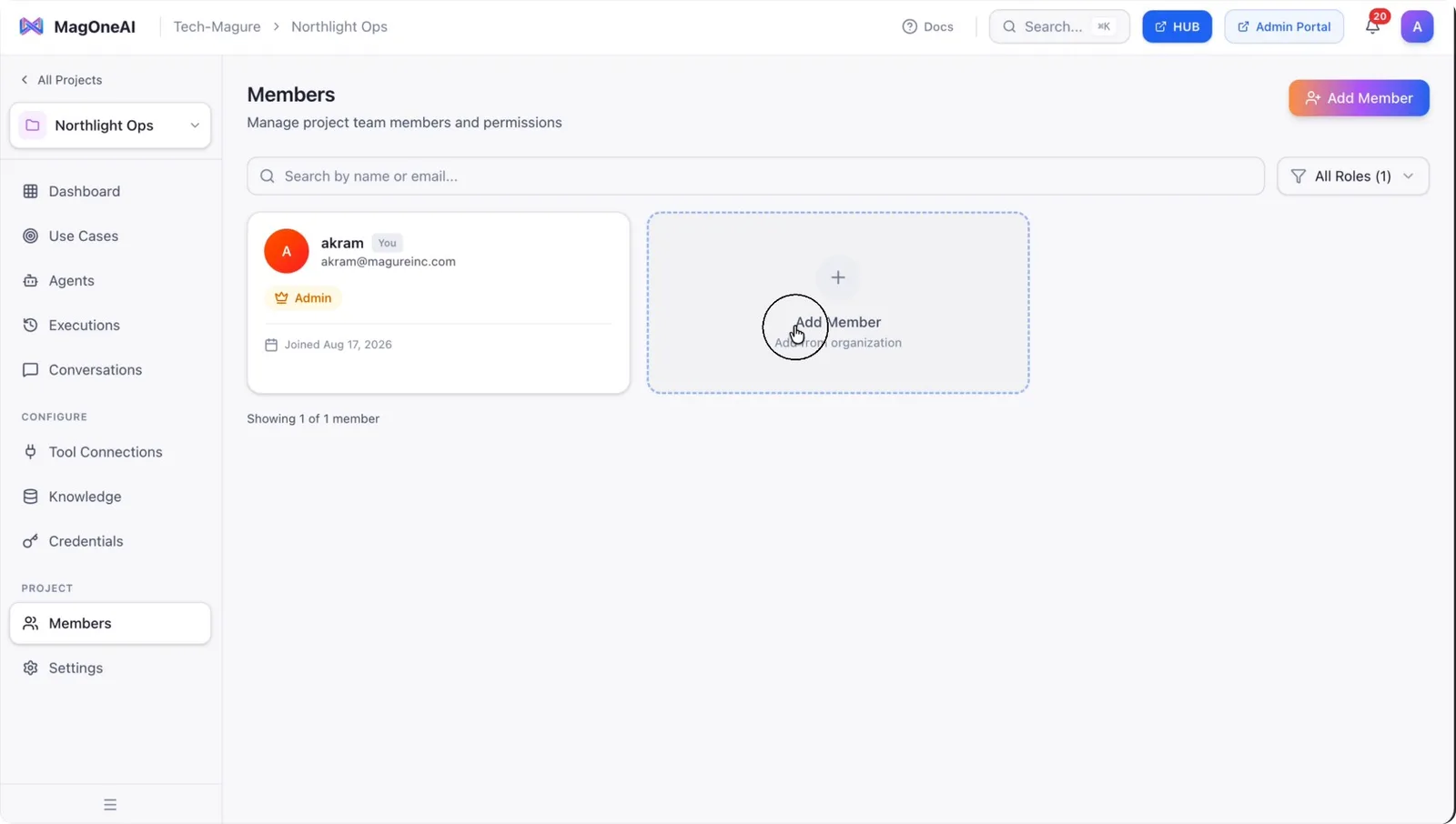This screenshot has width=1456, height=824.
Task: Click 'Joined Aug 17, 2026' text
Action: 338,345
